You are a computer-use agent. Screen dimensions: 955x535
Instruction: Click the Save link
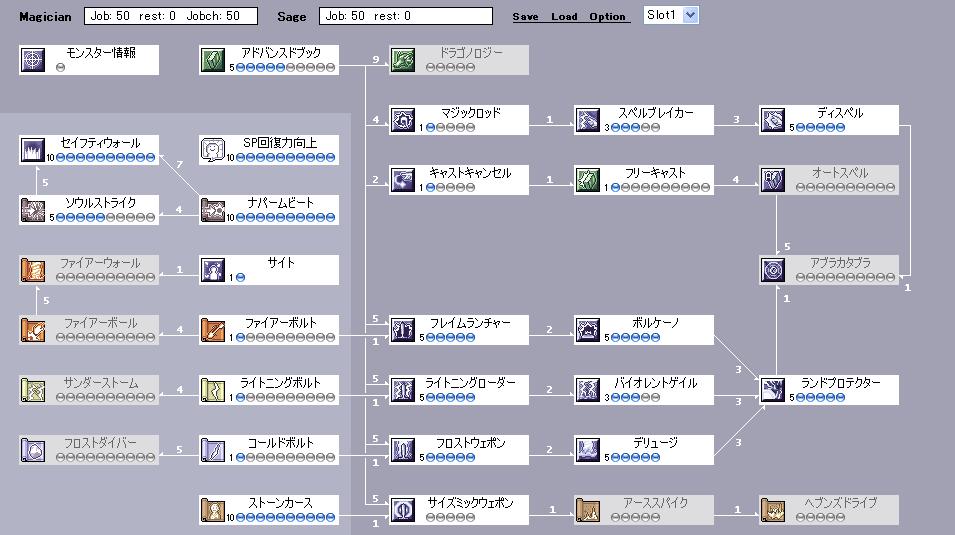click(525, 16)
